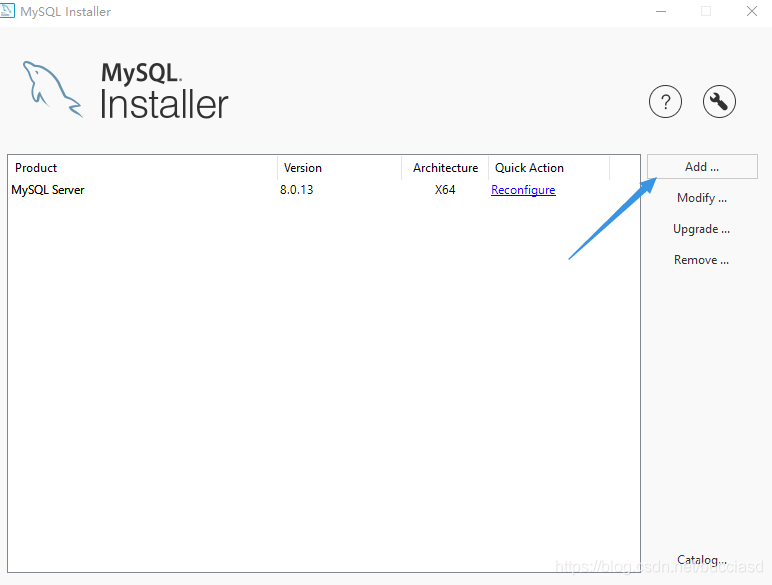Click the 8.0.13 version cell
Viewport: 772px width, 585px height.
pyautogui.click(x=296, y=190)
